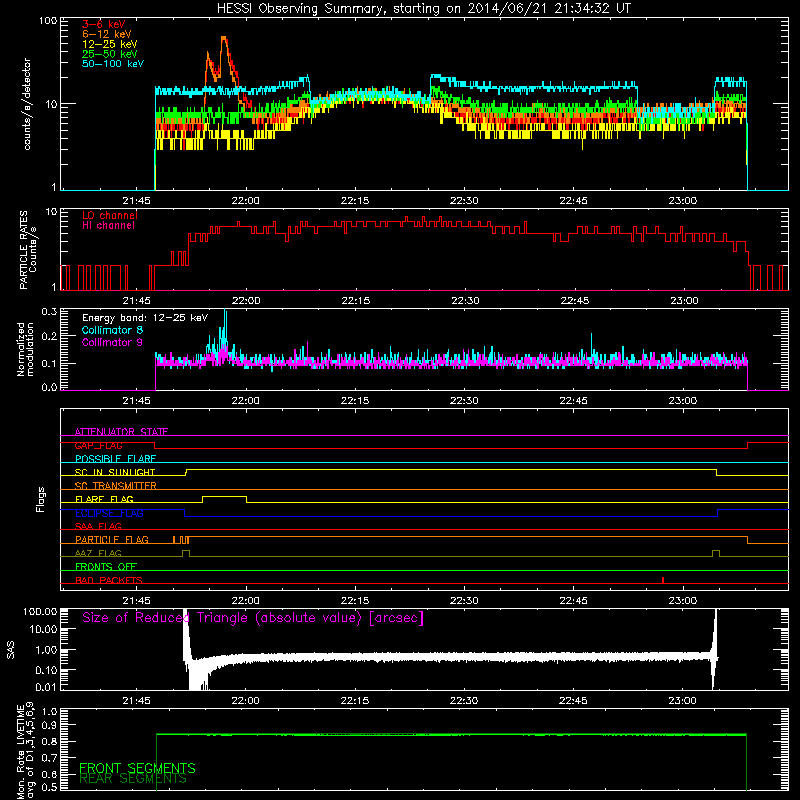Click the red BAD_PACKETS tick mark

pyautogui.click(x=663, y=580)
